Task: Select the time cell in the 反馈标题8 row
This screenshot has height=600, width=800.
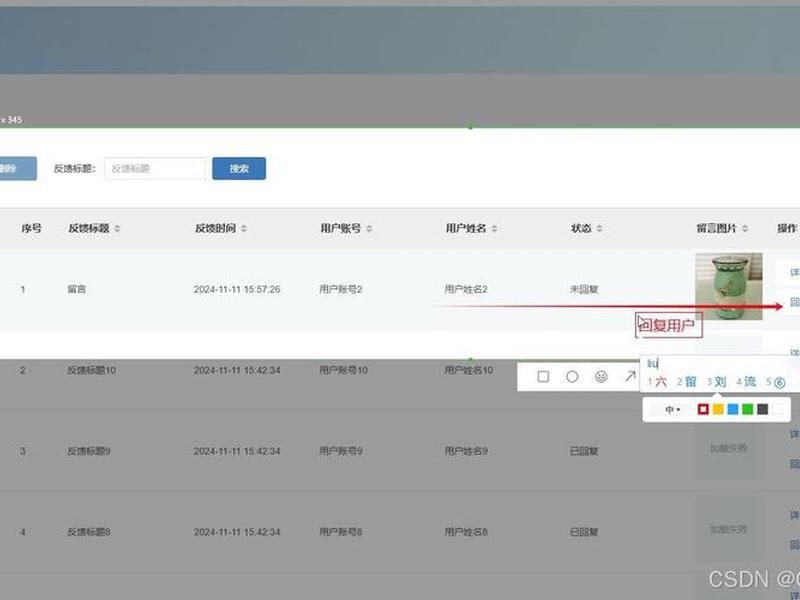Action: tap(237, 532)
